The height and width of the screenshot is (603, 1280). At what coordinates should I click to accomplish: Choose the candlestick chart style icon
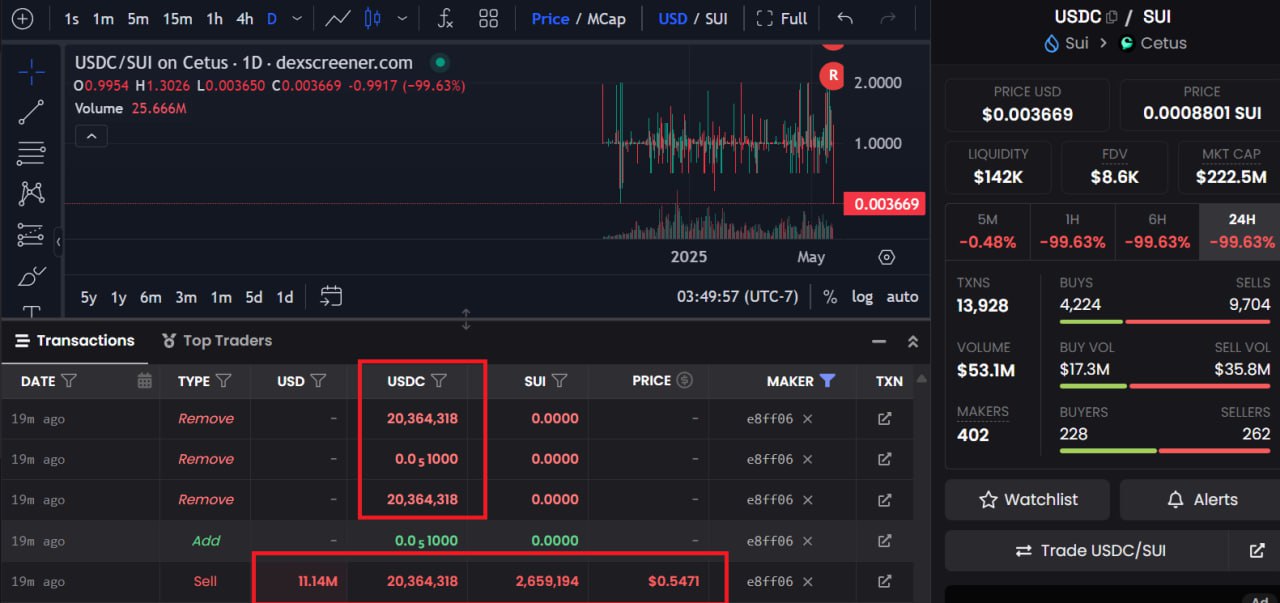pos(373,18)
